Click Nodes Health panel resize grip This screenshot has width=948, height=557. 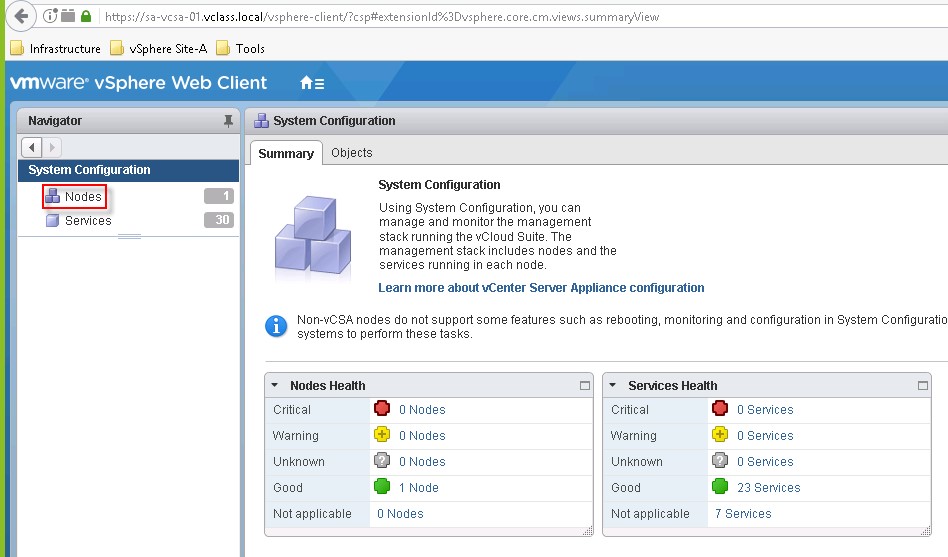point(588,531)
